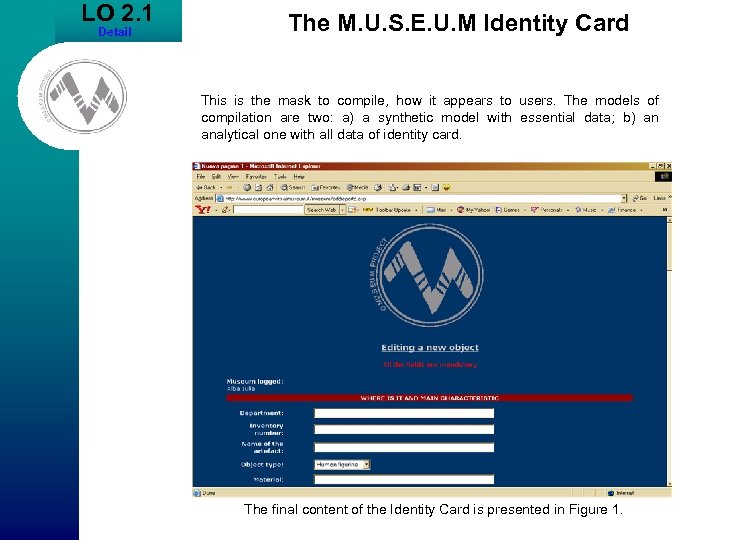Viewport: 750px width, 540px height.
Task: Open the View menu
Action: point(233,176)
